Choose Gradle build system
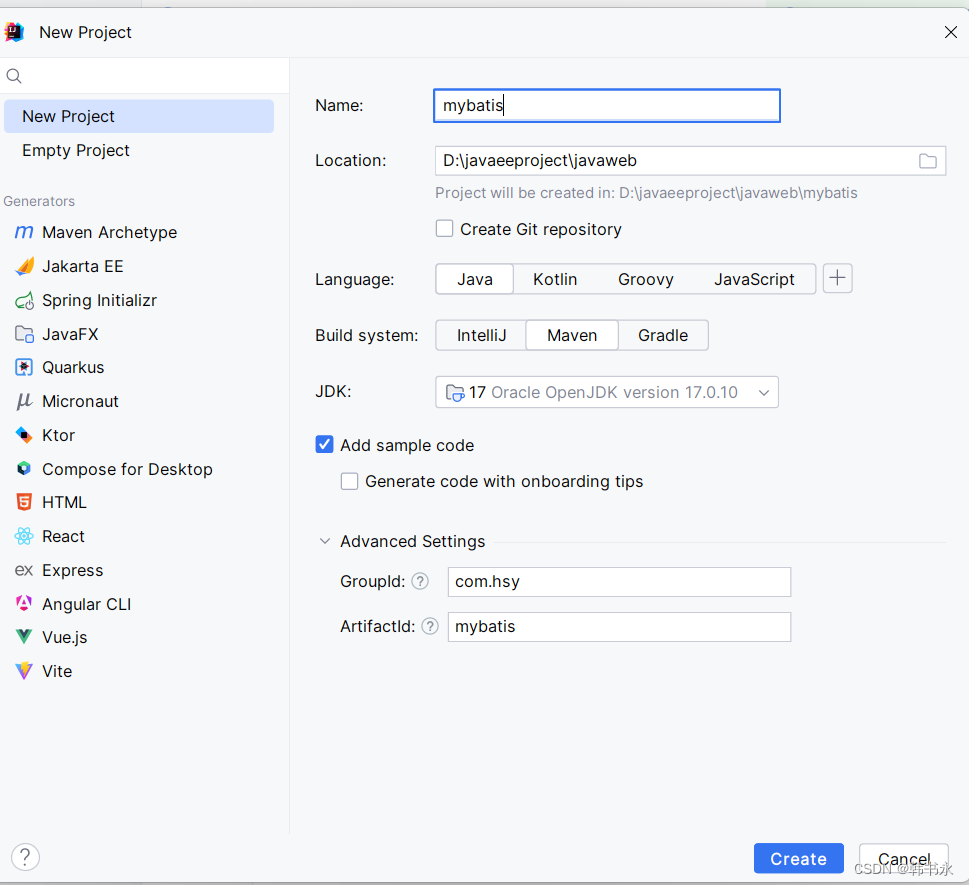This screenshot has height=885, width=969. pos(663,336)
